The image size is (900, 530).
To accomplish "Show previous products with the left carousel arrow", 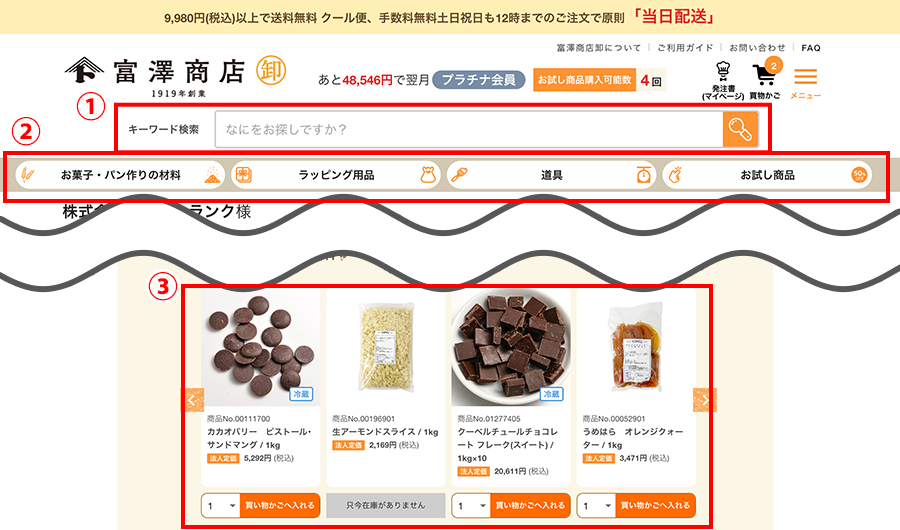I will pos(192,400).
